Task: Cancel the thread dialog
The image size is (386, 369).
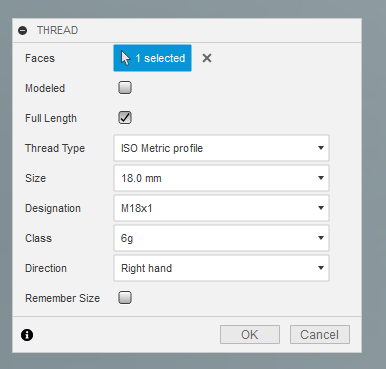Action: [x=320, y=335]
